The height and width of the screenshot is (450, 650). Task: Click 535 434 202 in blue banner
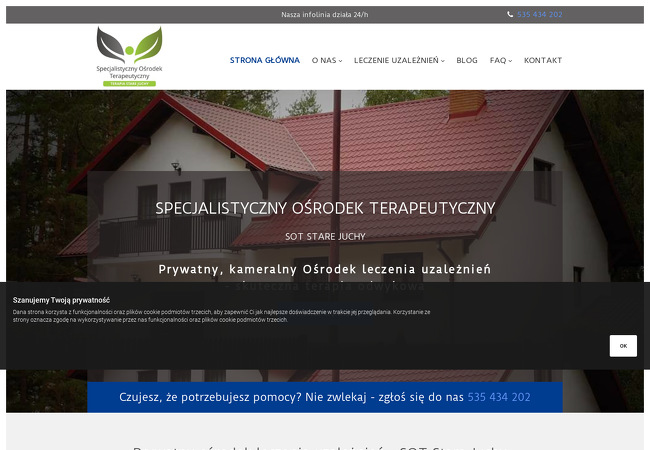pyautogui.click(x=499, y=397)
